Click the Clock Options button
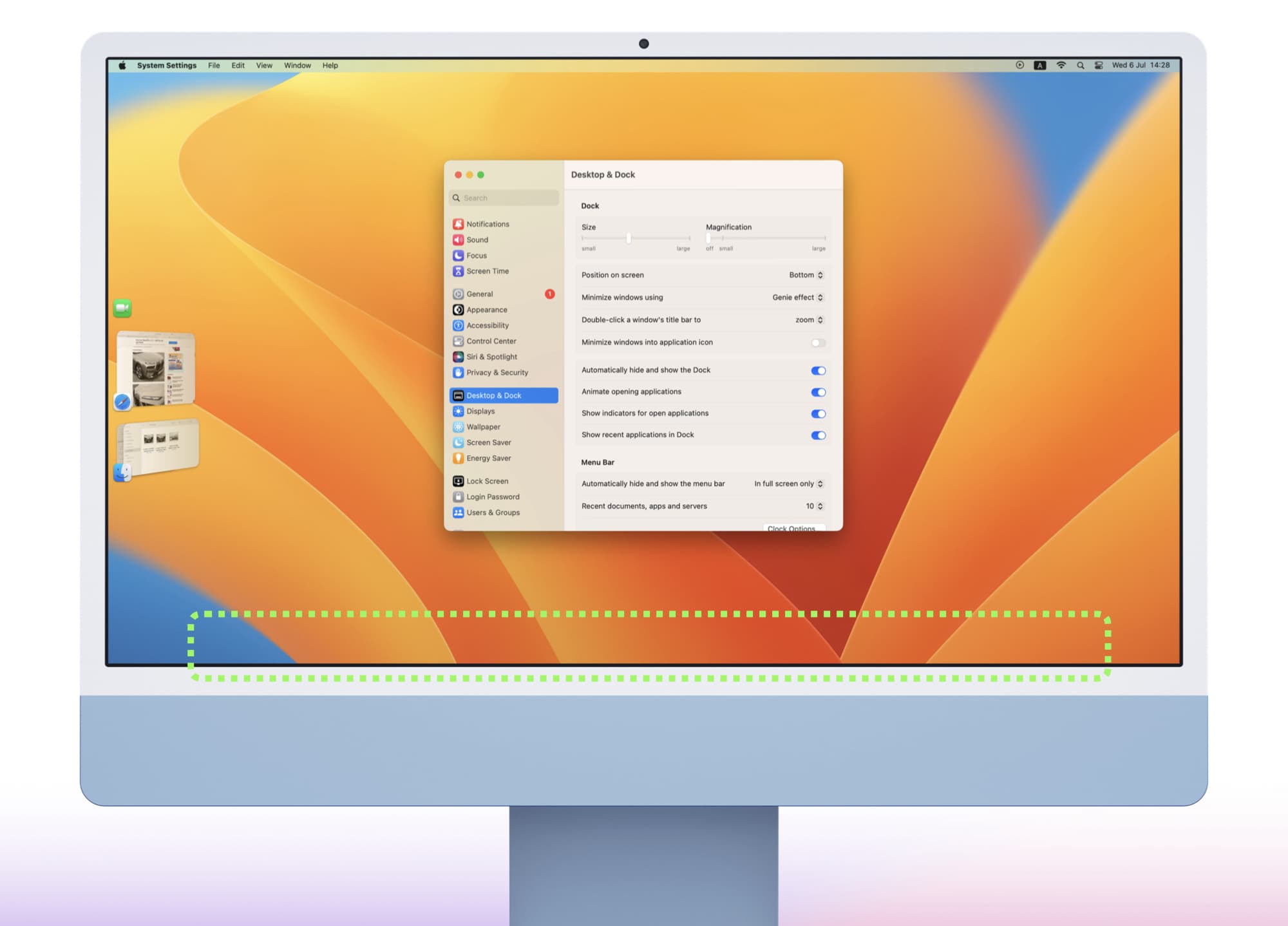The image size is (1288, 926). pyautogui.click(x=791, y=527)
